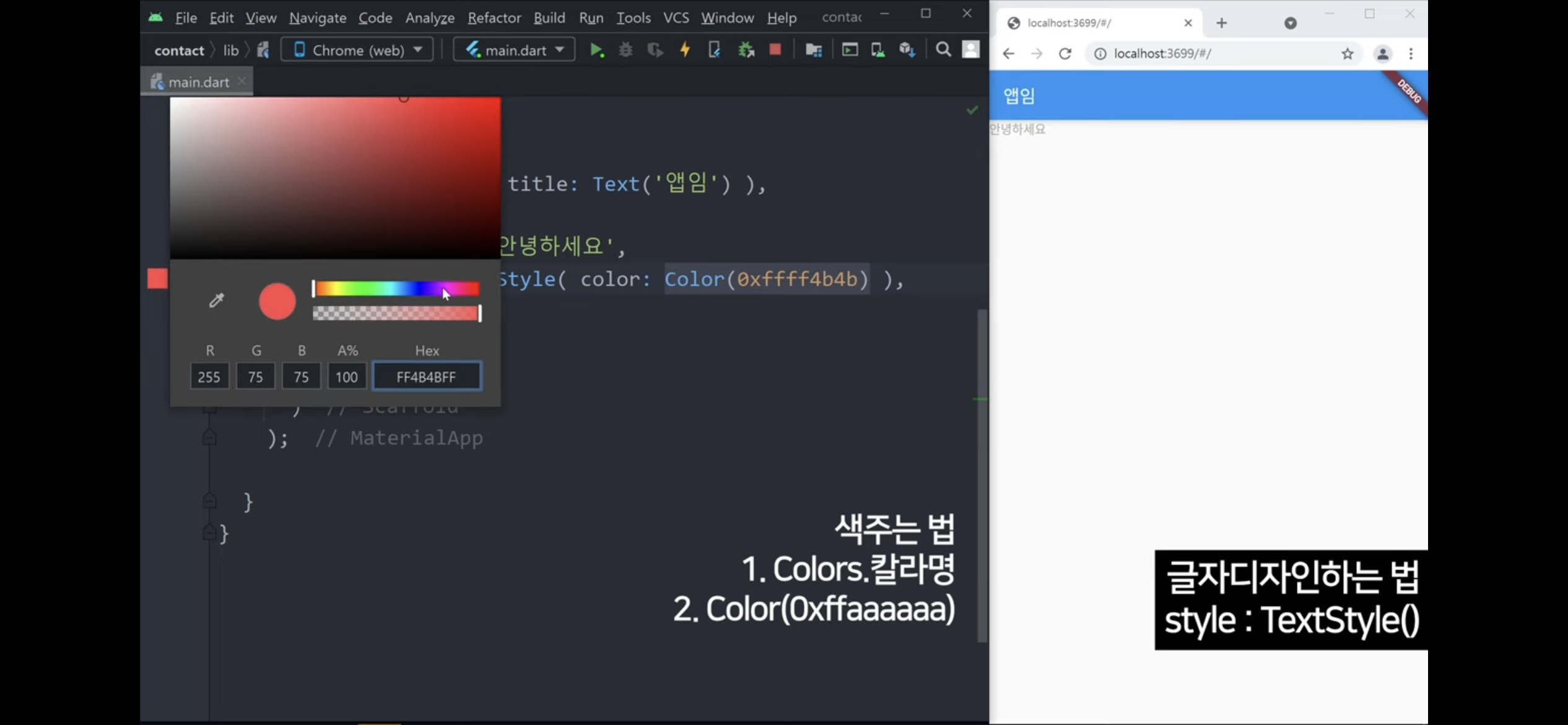
Task: Click the green inspection checkmark in editor
Action: tap(972, 110)
